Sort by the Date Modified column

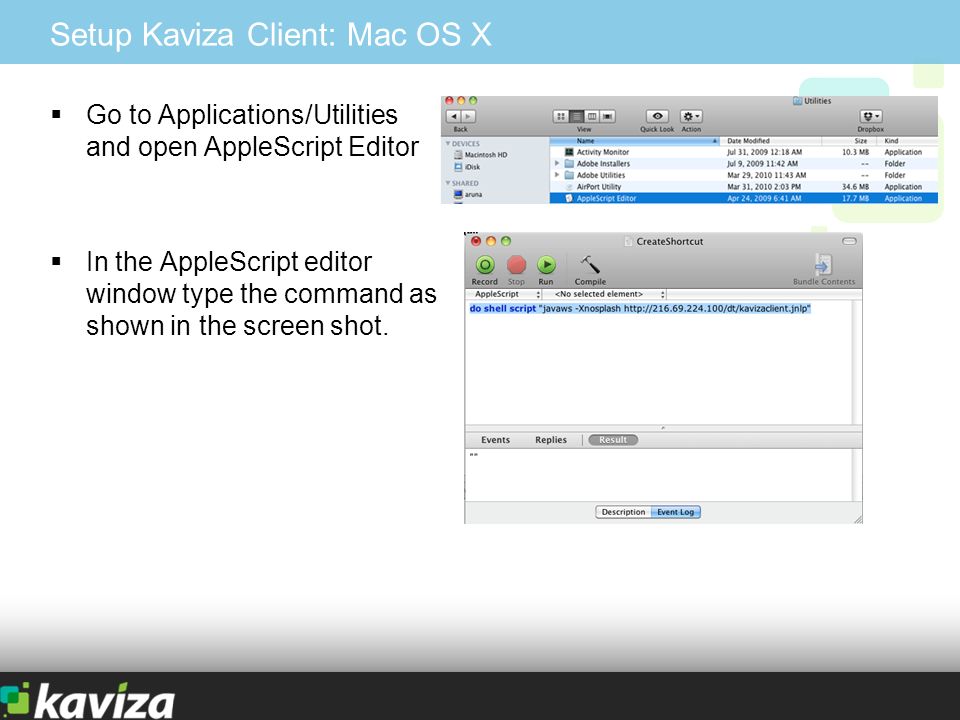770,141
